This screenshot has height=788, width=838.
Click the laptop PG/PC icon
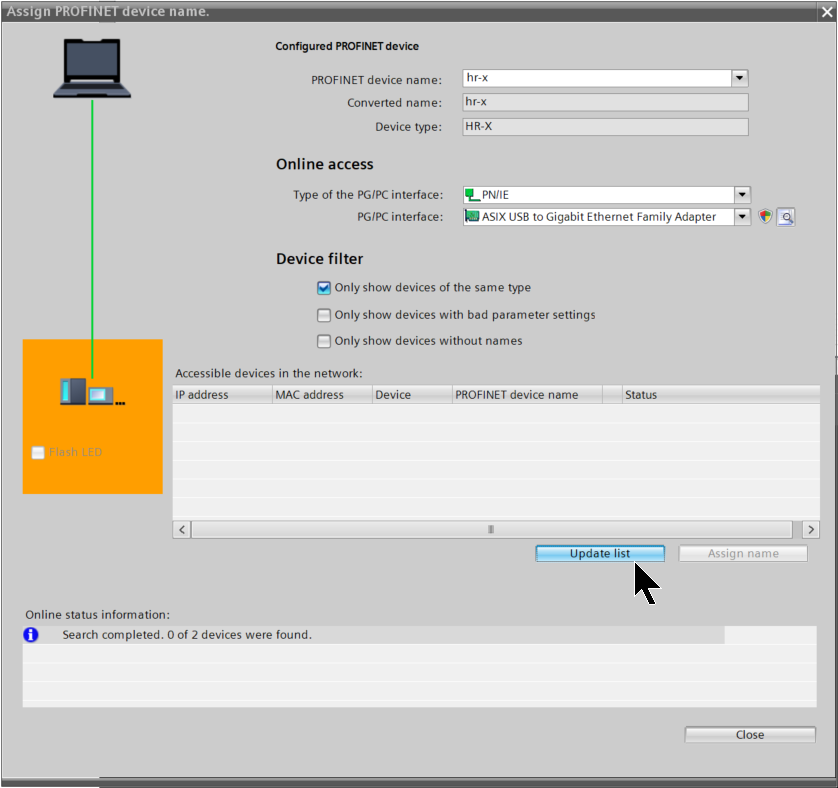pyautogui.click(x=92, y=68)
